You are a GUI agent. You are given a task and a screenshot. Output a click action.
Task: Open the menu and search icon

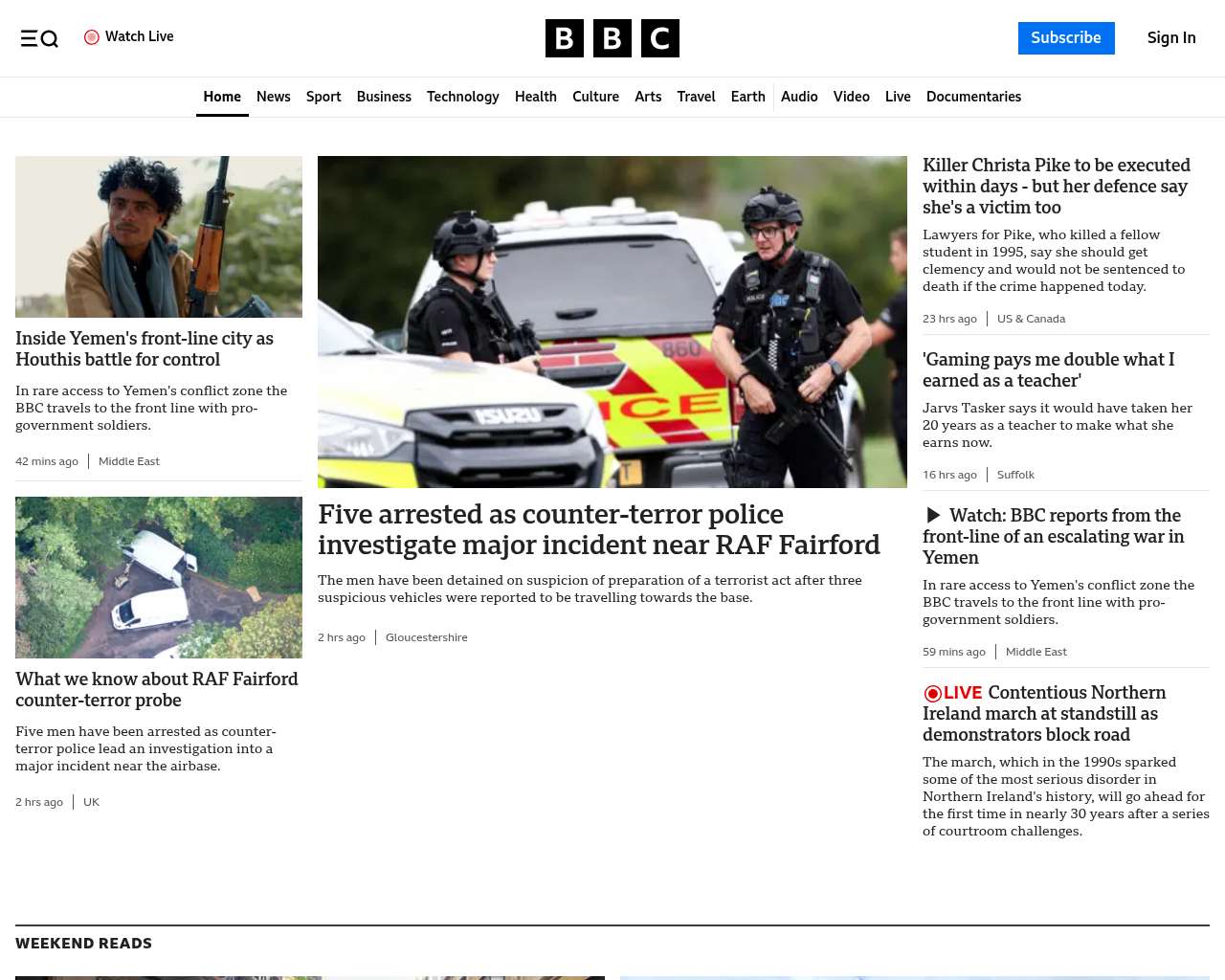pos(39,38)
